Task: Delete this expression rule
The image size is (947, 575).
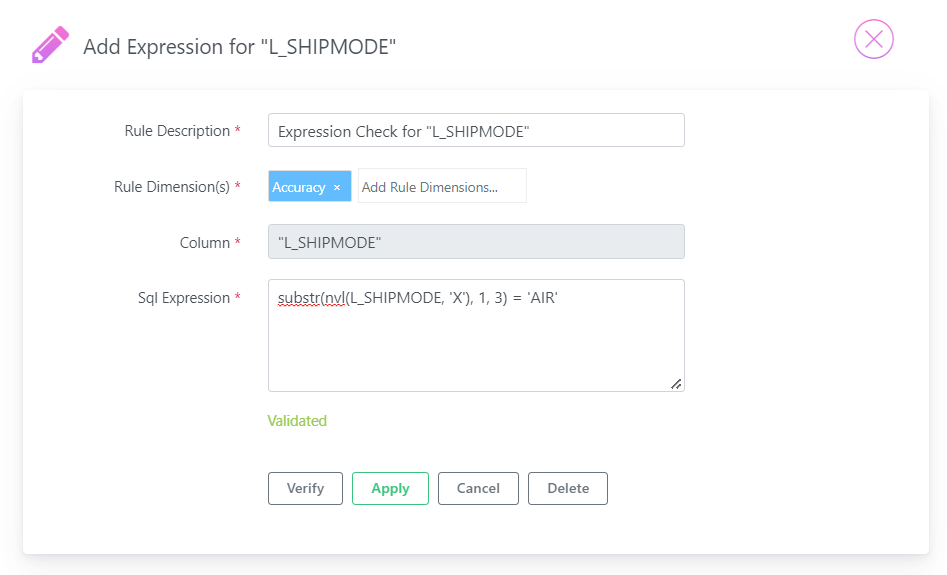Action: [x=568, y=488]
